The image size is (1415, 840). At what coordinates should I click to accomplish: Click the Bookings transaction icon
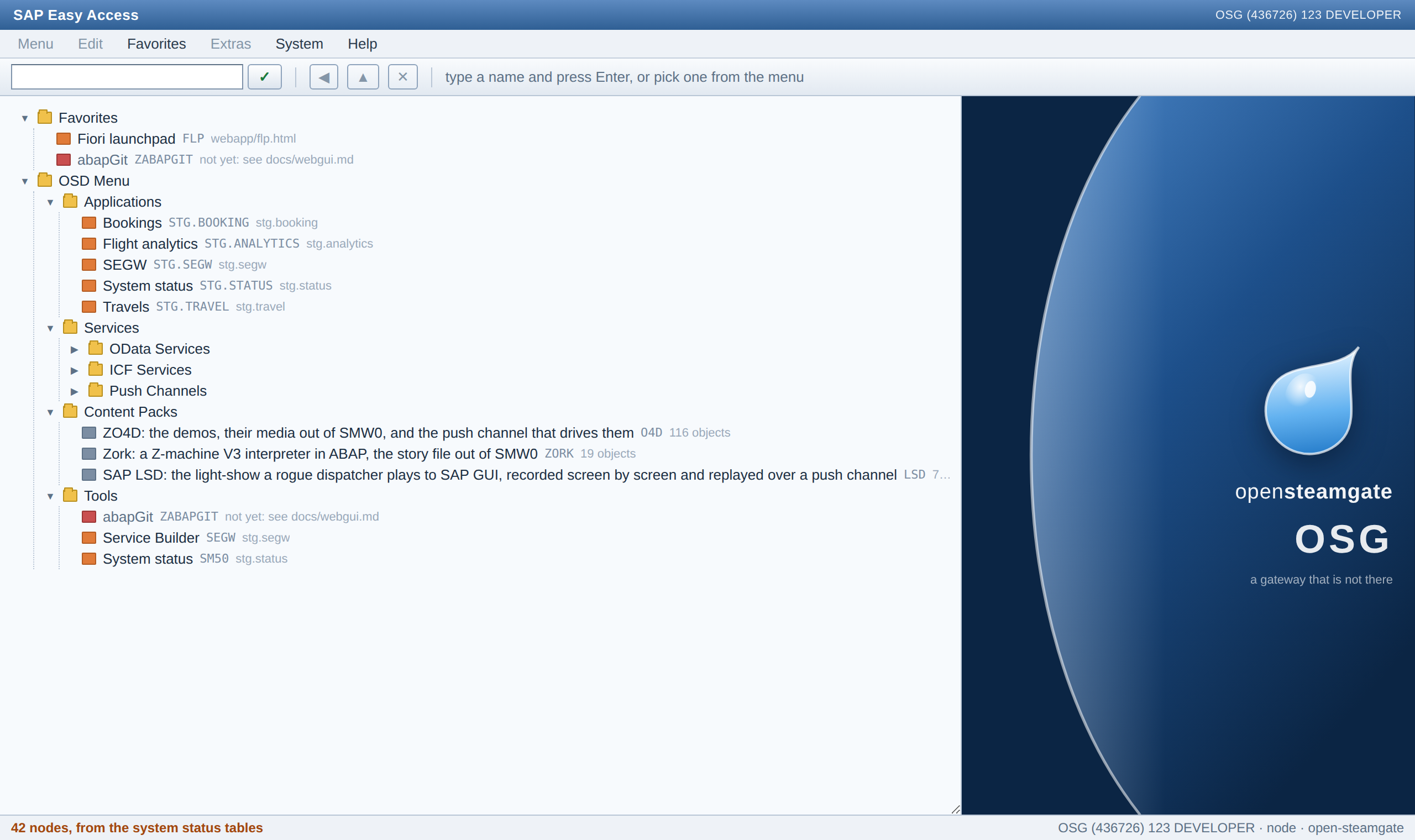89,223
